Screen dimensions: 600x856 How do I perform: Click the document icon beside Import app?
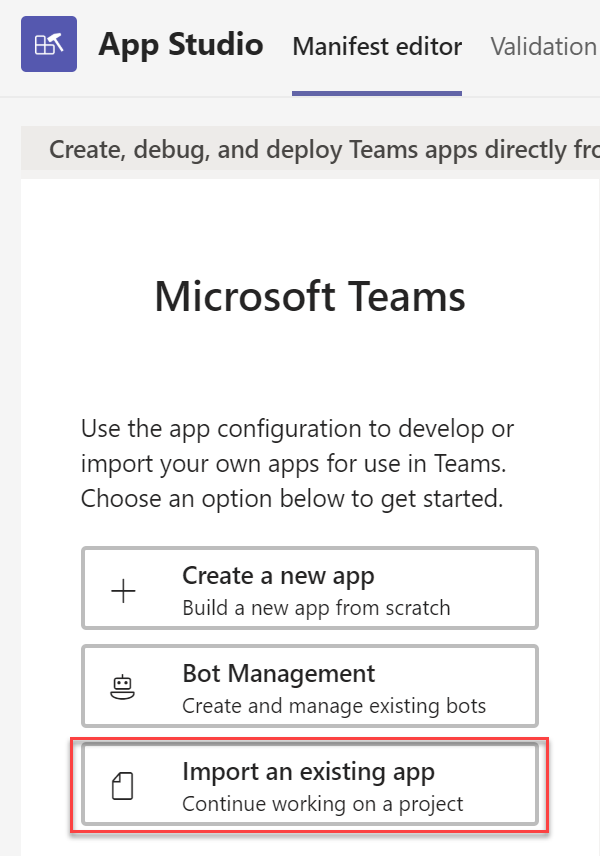pos(123,786)
